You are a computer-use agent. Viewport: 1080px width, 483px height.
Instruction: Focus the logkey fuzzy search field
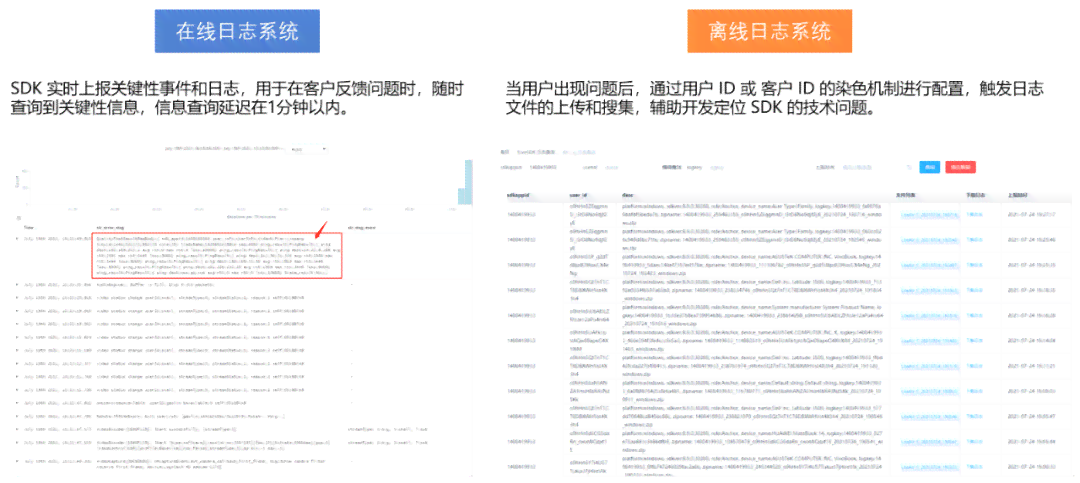718,167
